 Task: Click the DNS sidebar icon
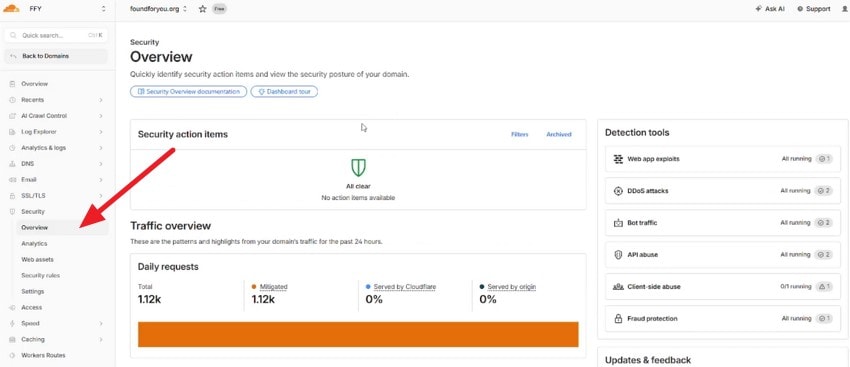[x=12, y=164]
